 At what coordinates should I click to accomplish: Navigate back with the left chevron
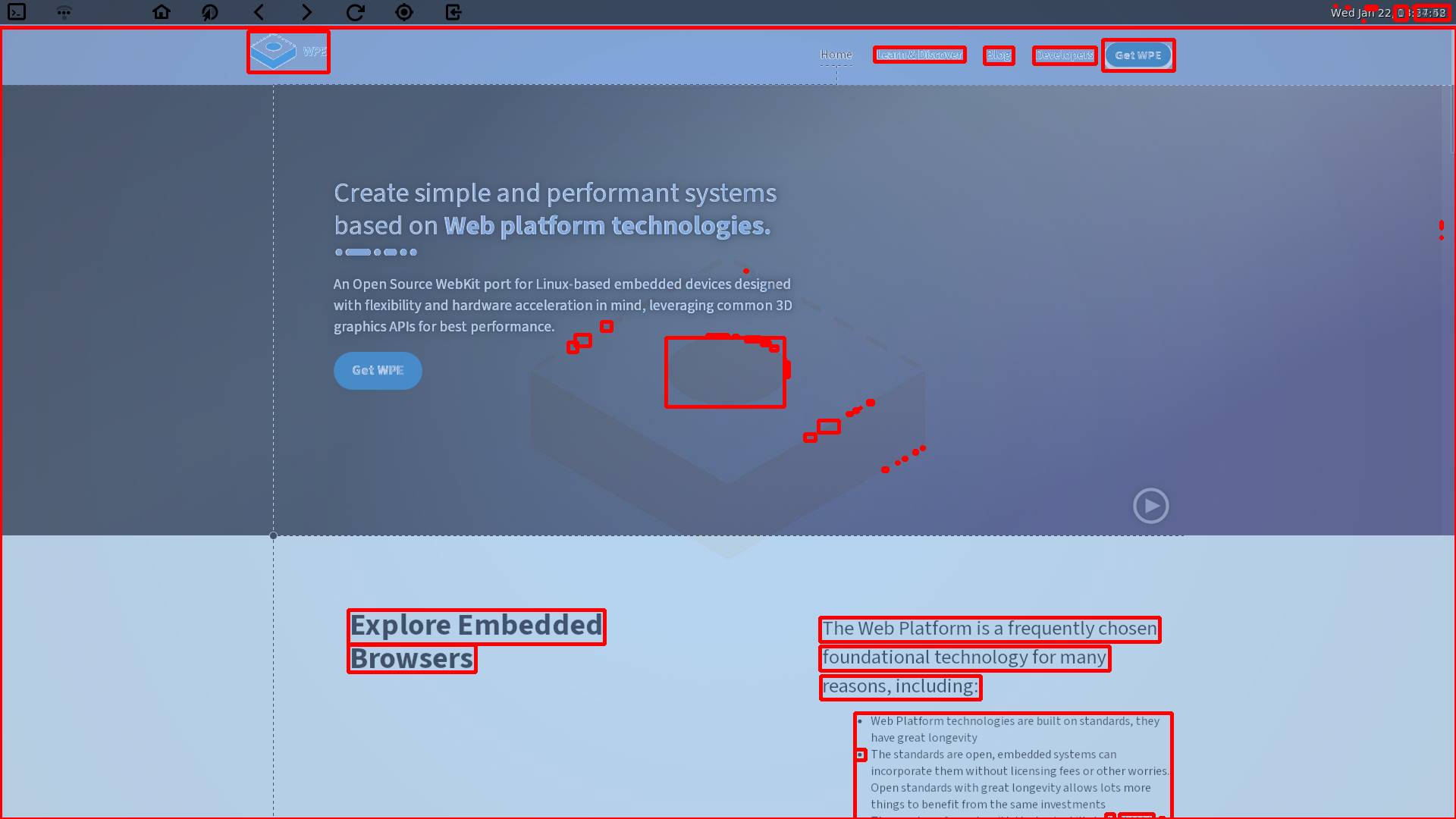[259, 12]
